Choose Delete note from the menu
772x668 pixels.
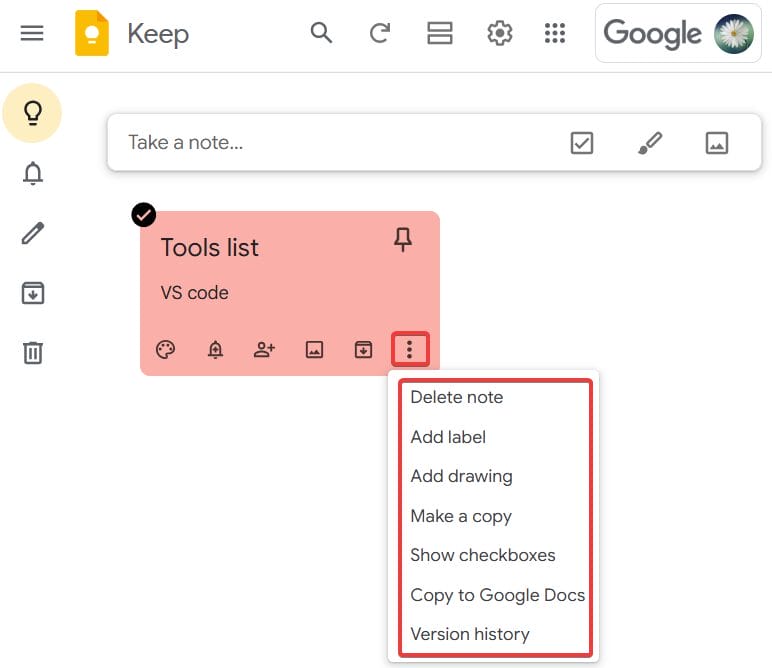click(457, 397)
